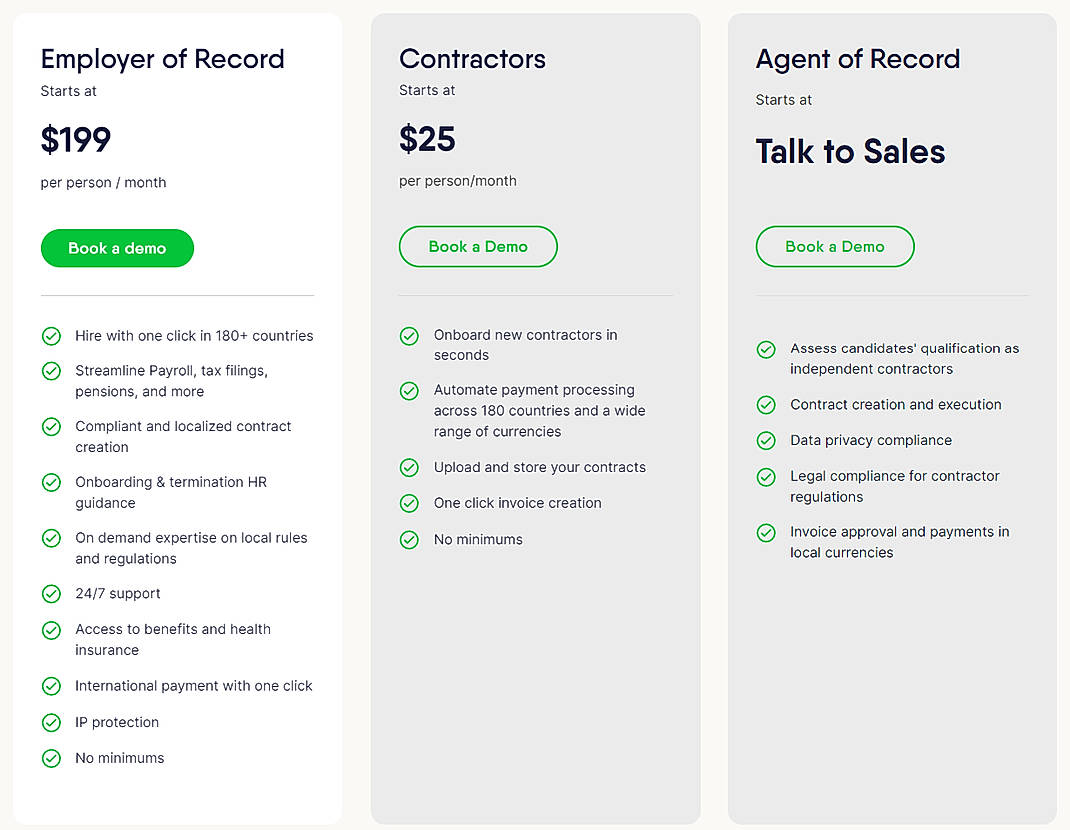1070x830 pixels.
Task: Click the green "Book a demo" button under Employer of Record
Action: (117, 248)
